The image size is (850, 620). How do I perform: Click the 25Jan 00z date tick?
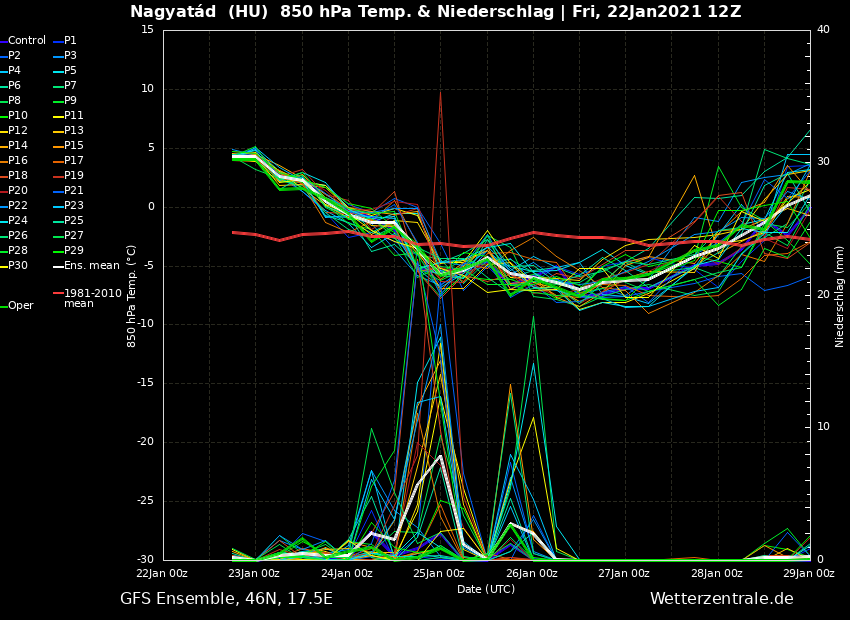[x=439, y=574]
